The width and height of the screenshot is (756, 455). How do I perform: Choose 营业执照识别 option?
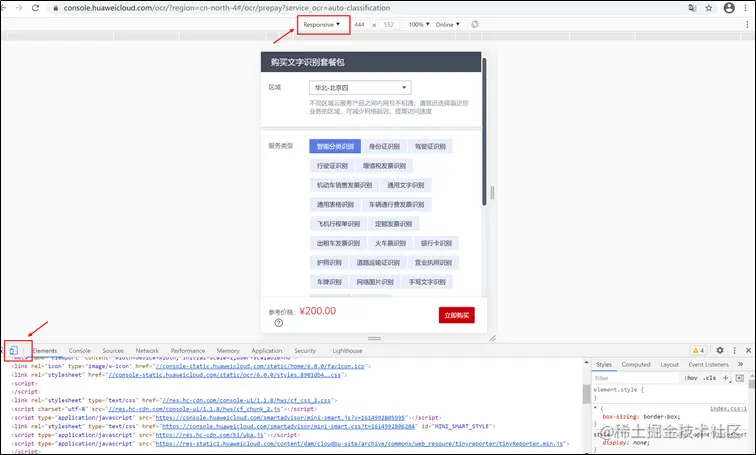coord(433,262)
